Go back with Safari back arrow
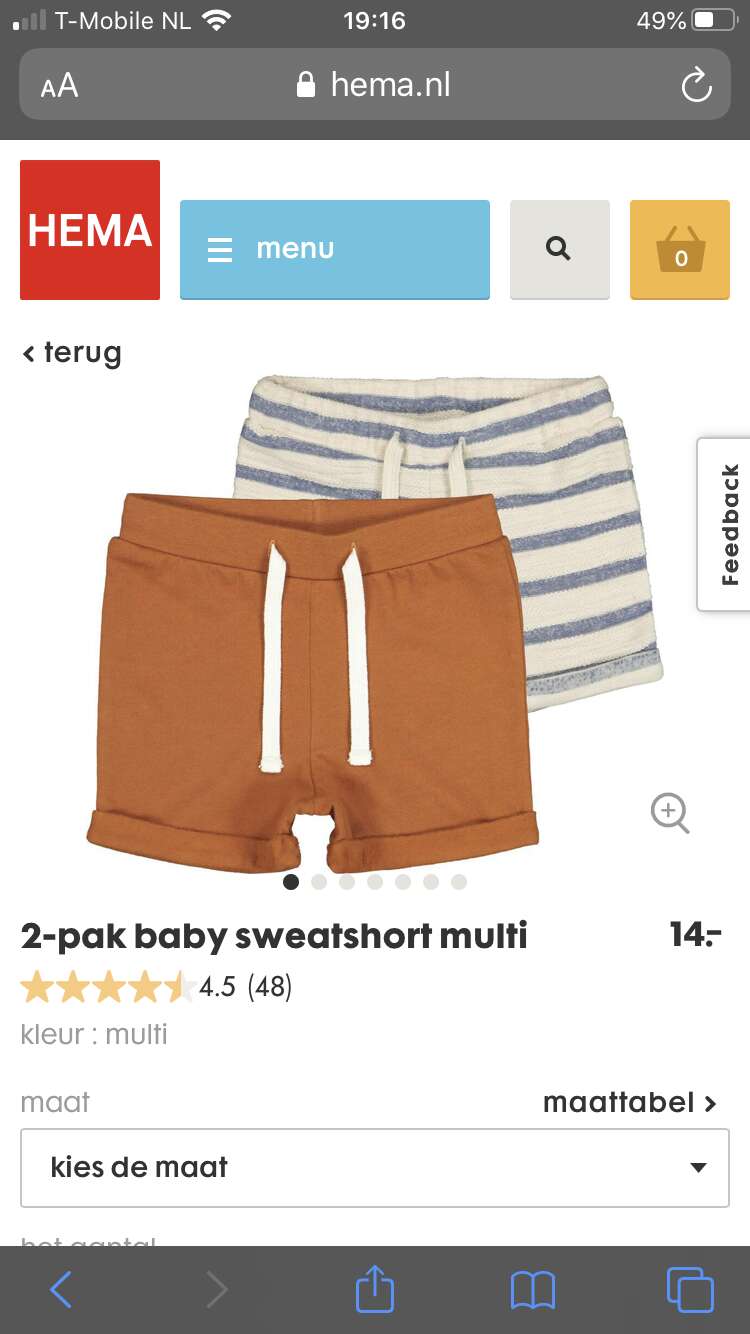This screenshot has height=1334, width=750. tap(61, 1290)
